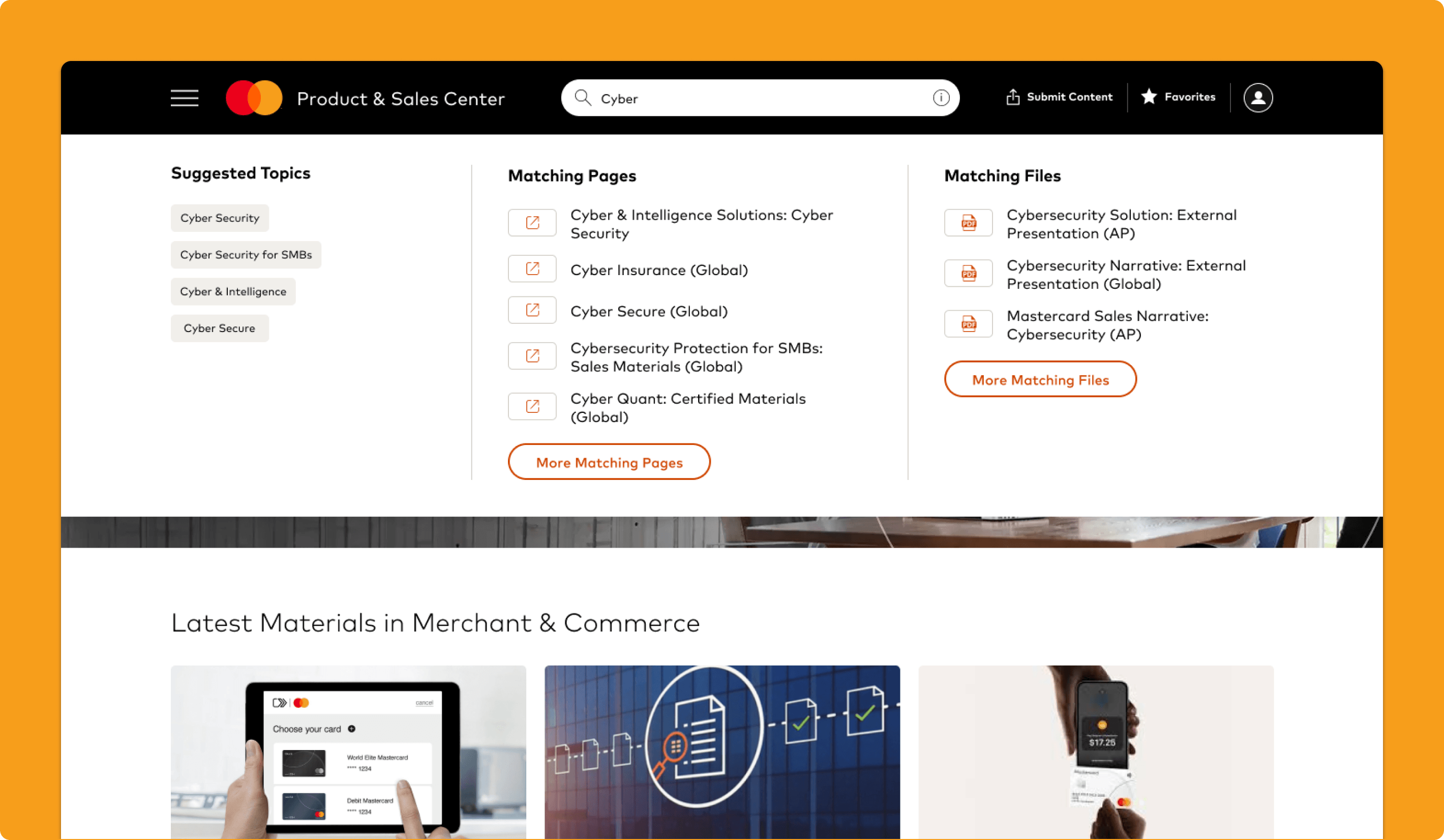Select the Cyber Security suggested topic

click(220, 218)
